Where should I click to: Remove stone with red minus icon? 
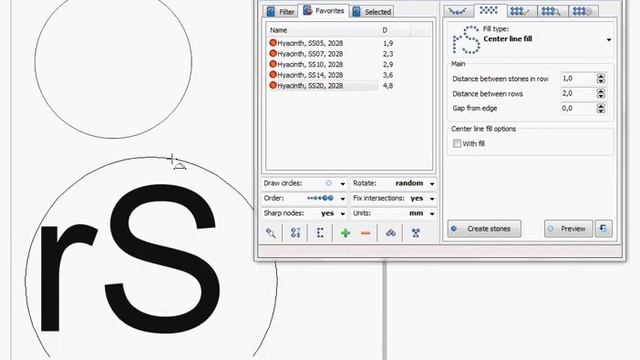(x=366, y=233)
